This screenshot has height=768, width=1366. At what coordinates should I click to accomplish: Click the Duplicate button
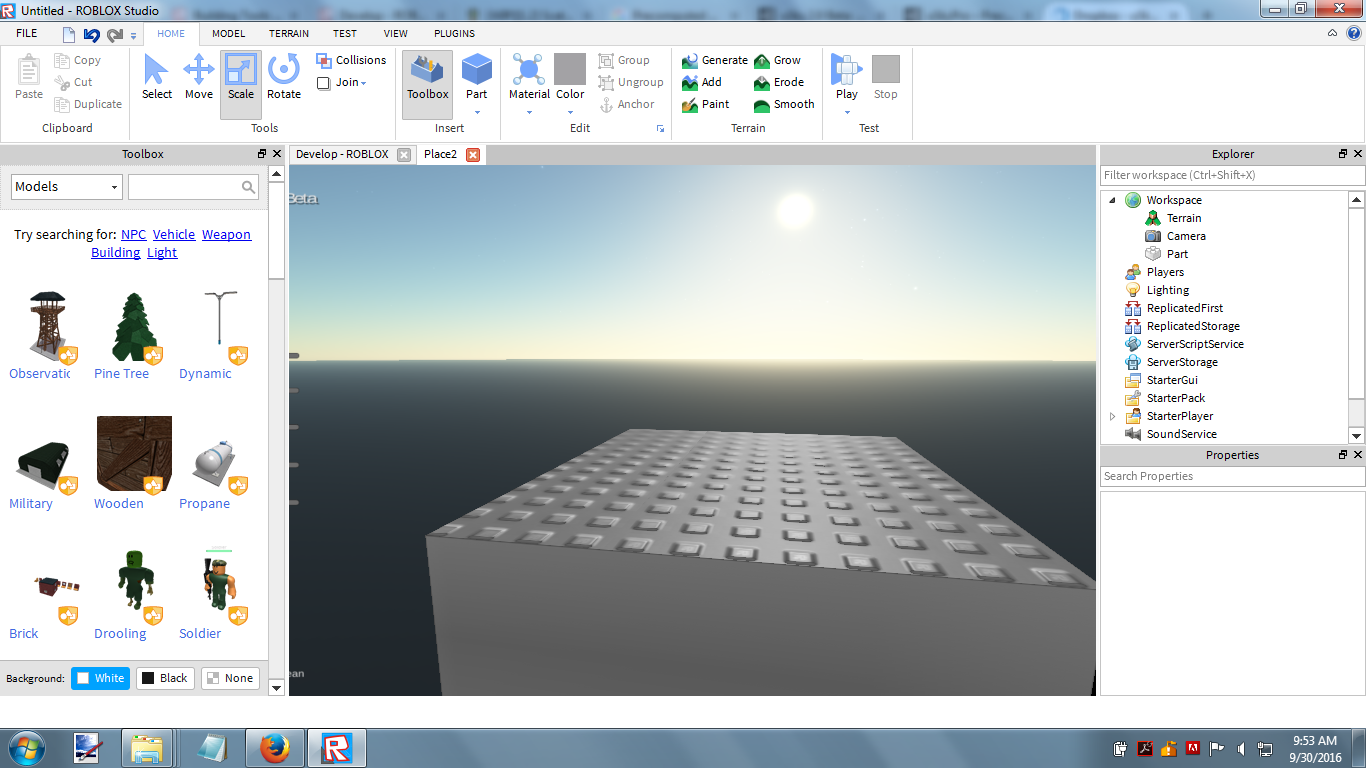[88, 104]
